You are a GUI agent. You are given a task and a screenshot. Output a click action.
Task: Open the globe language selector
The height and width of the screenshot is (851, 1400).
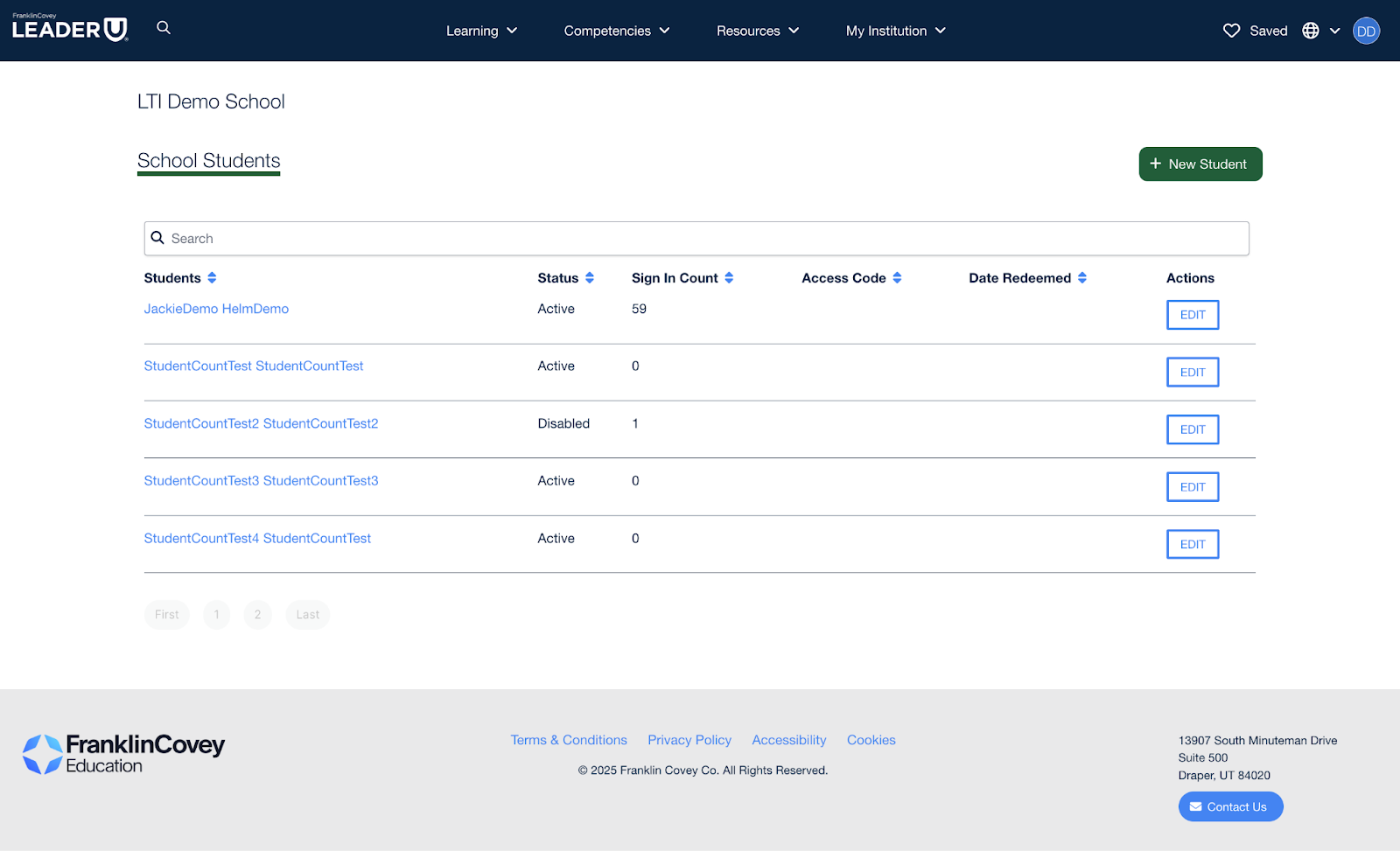[1311, 31]
